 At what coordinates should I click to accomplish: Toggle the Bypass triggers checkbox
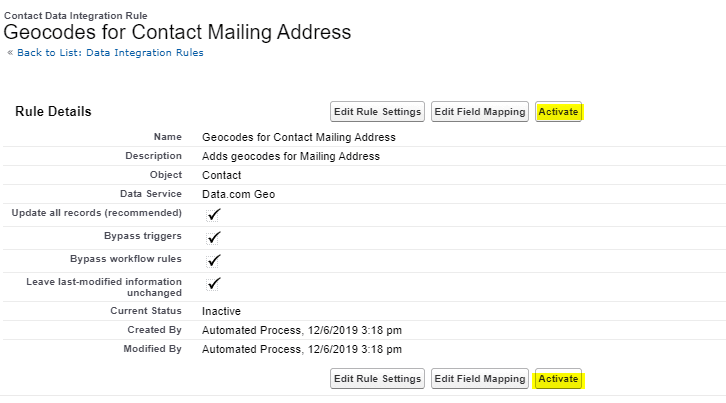(214, 237)
